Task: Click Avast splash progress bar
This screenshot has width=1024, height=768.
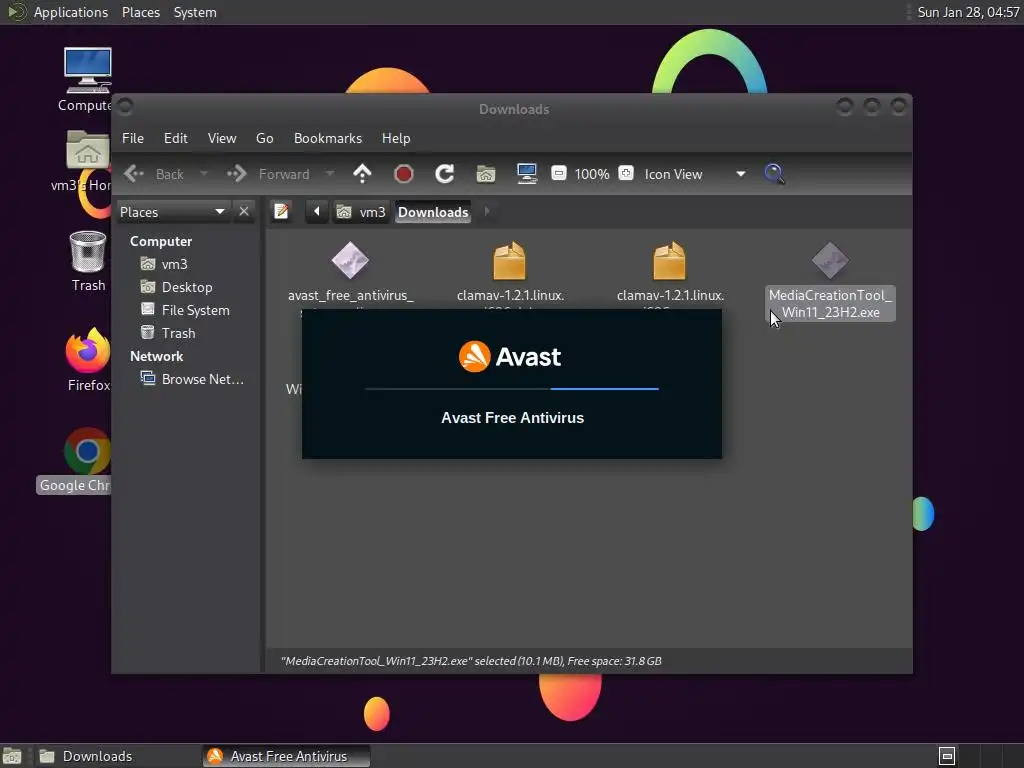Action: 512,389
